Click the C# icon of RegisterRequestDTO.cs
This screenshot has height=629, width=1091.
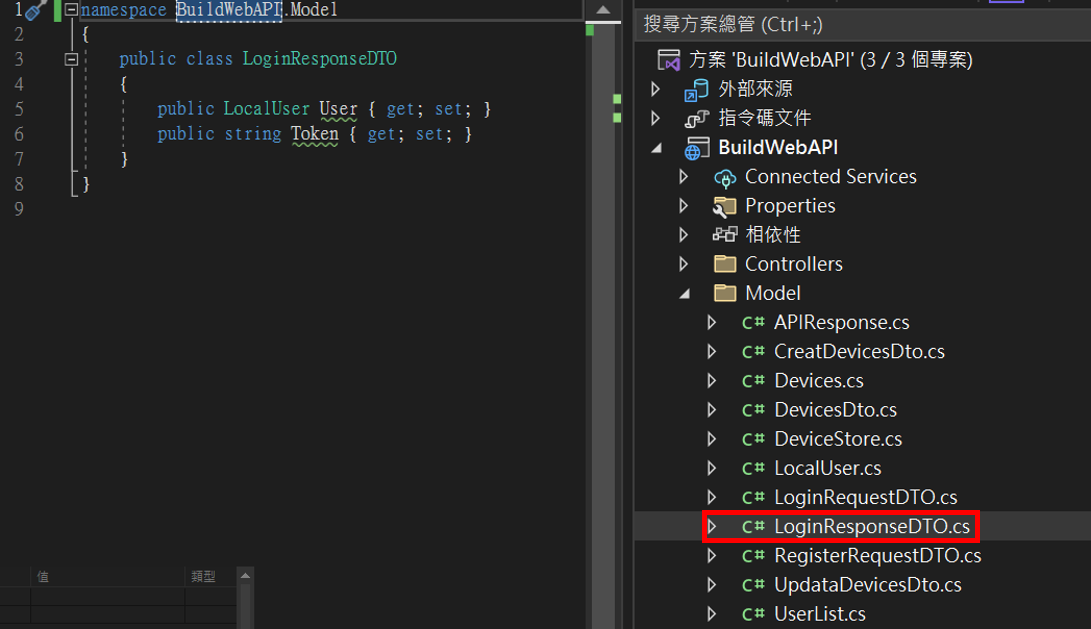point(754,556)
